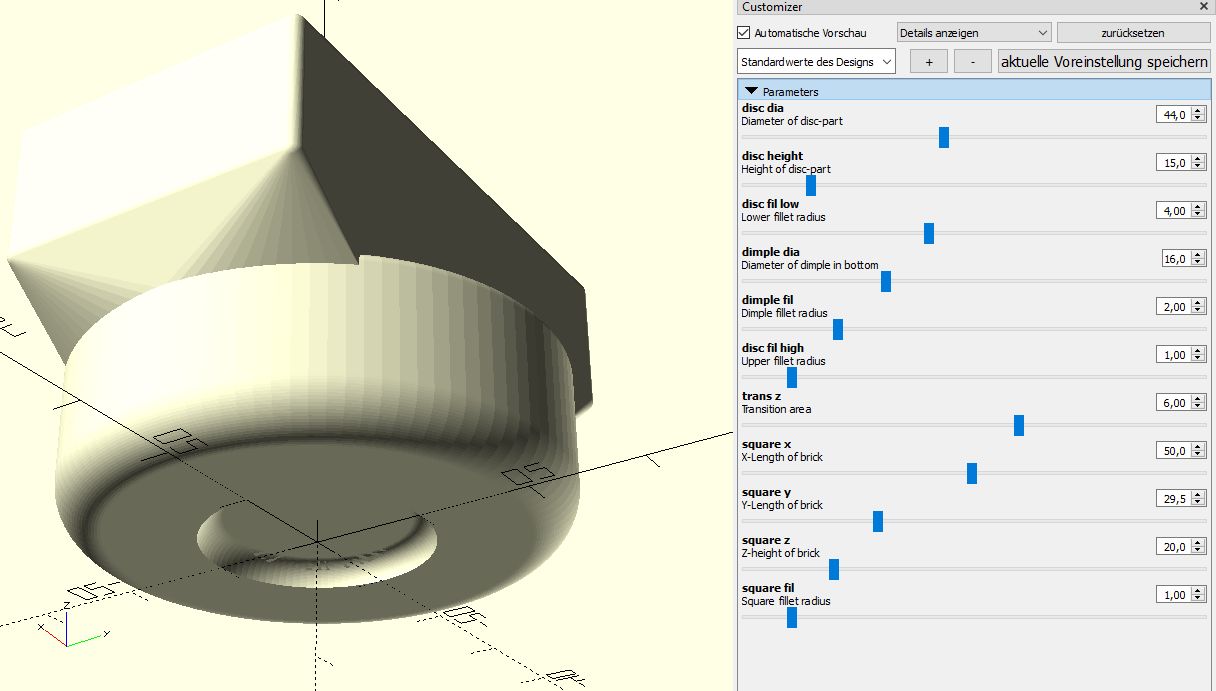
Task: Click the disc dia value field
Action: (1172, 115)
